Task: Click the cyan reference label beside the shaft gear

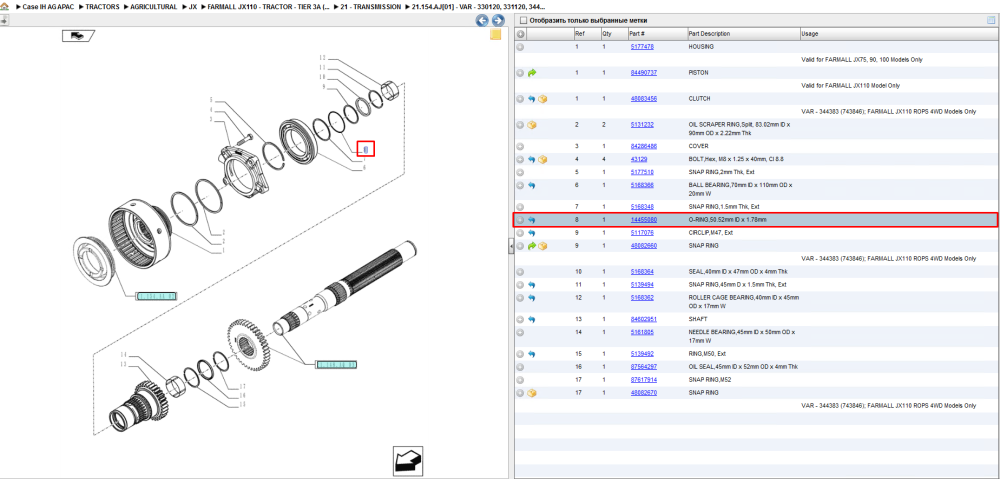Action: 336,365
